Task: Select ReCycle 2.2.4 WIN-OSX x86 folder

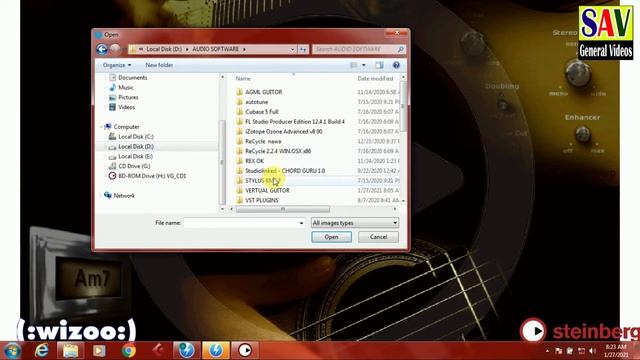Action: tap(278, 151)
